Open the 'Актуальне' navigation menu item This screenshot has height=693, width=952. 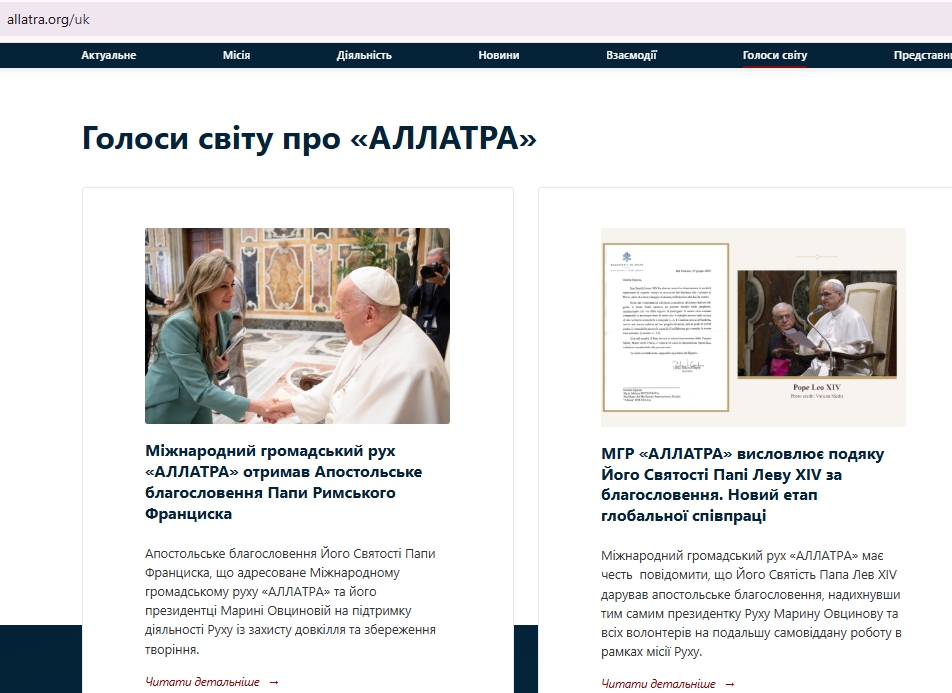pyautogui.click(x=108, y=56)
